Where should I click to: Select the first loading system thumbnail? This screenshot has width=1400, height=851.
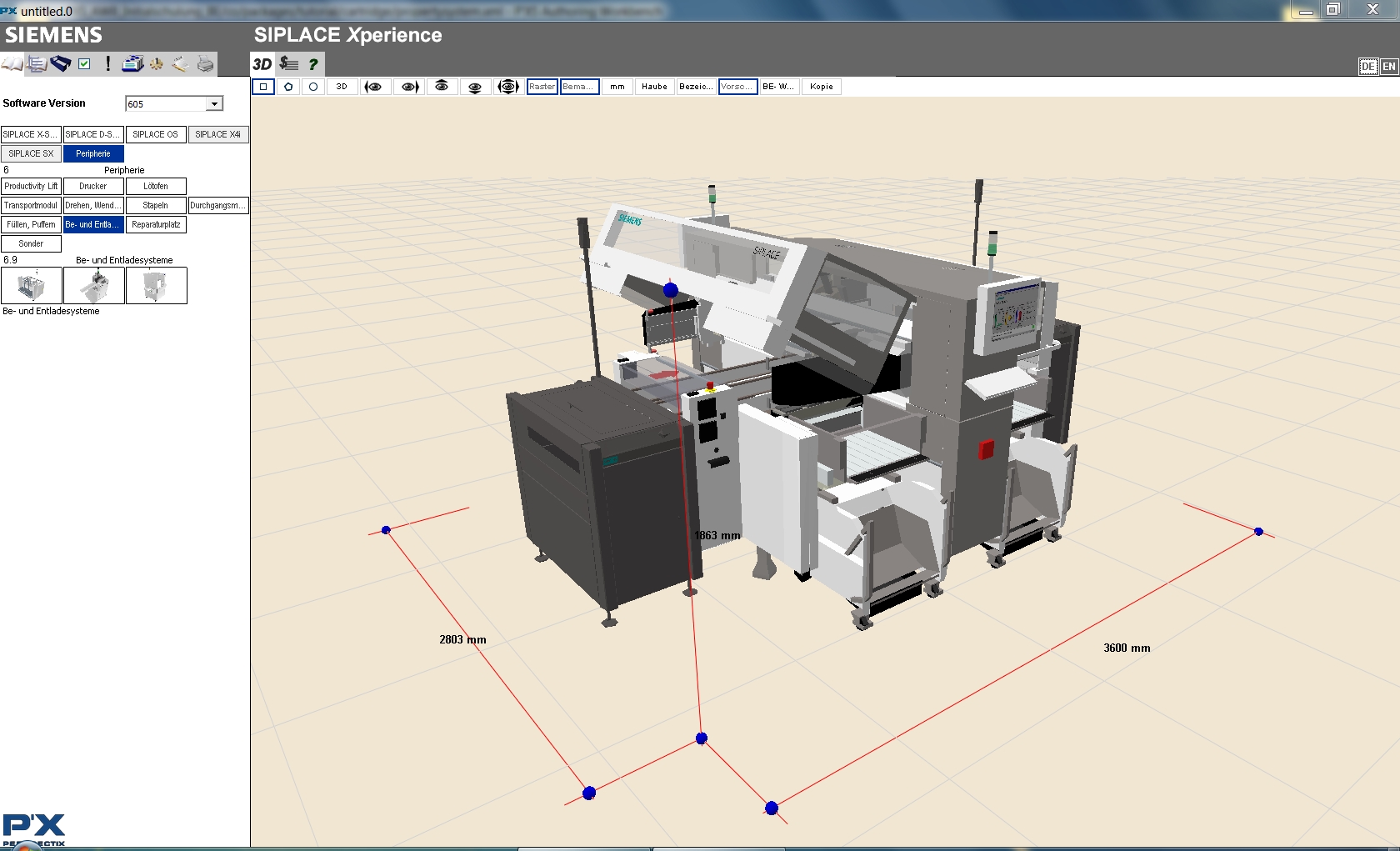tap(32, 286)
